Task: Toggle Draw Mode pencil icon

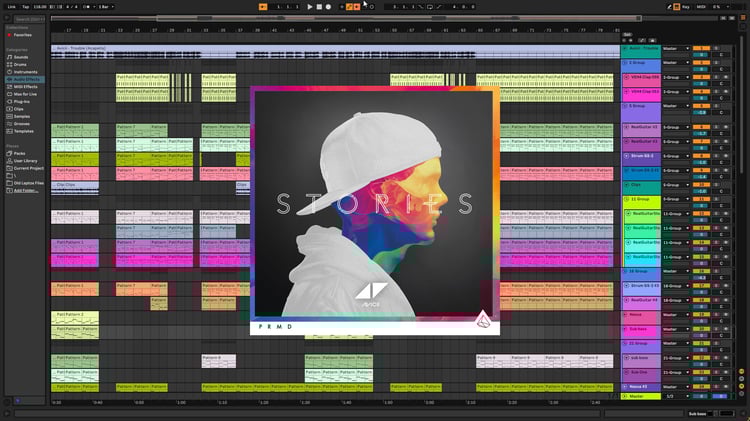Action: [669, 7]
